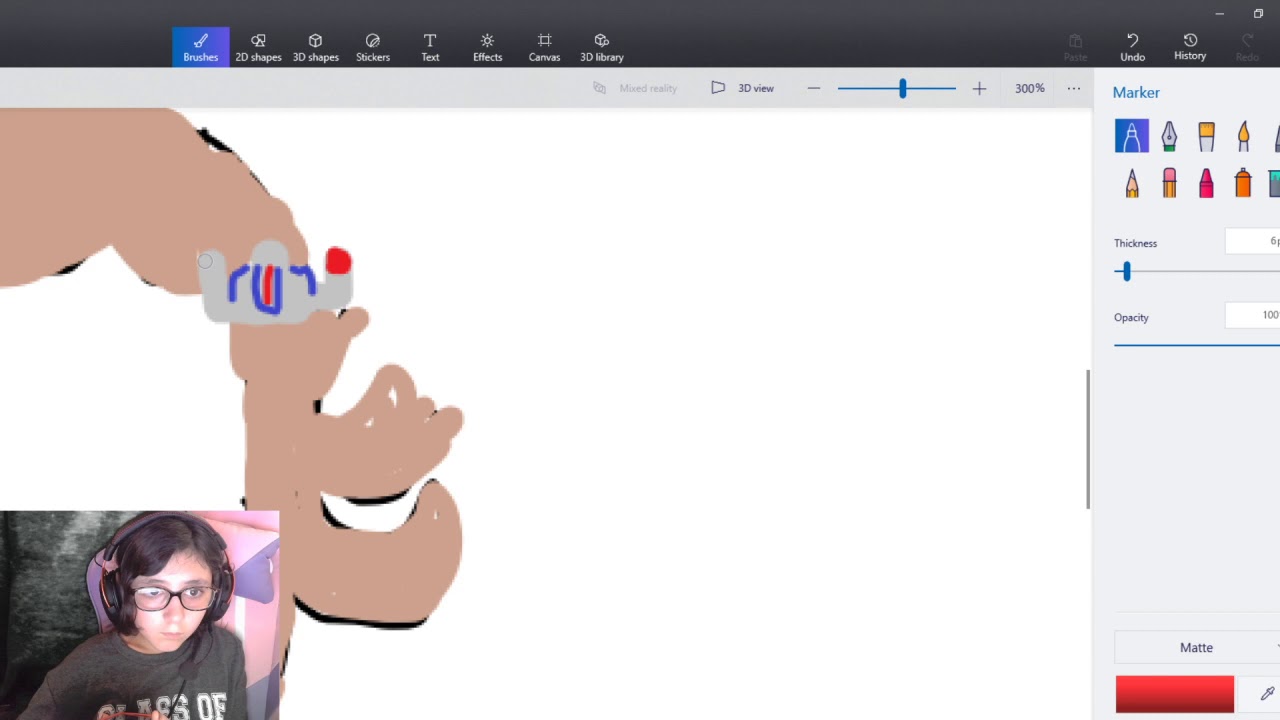Select the Spray can tool
Image resolution: width=1280 pixels, height=720 pixels.
pyautogui.click(x=1243, y=183)
